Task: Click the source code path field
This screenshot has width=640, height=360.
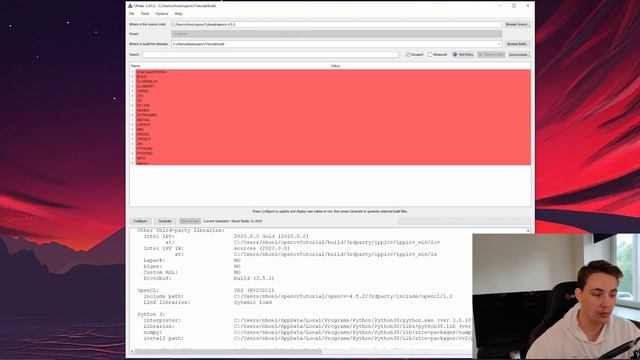Action: pyautogui.click(x=336, y=24)
